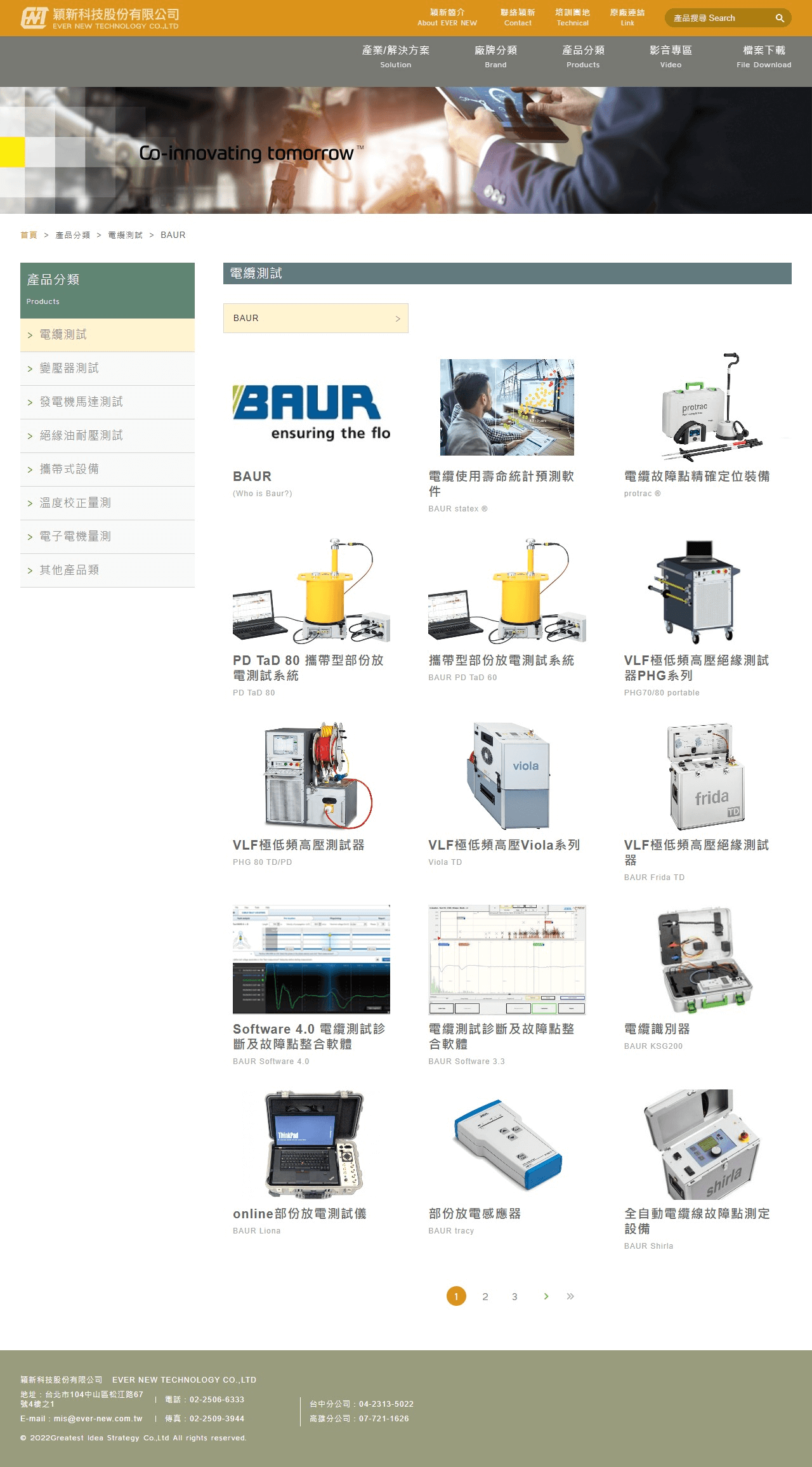Open BAUR tracy product image
Viewport: 812px width, 1467px height.
pos(508,1145)
